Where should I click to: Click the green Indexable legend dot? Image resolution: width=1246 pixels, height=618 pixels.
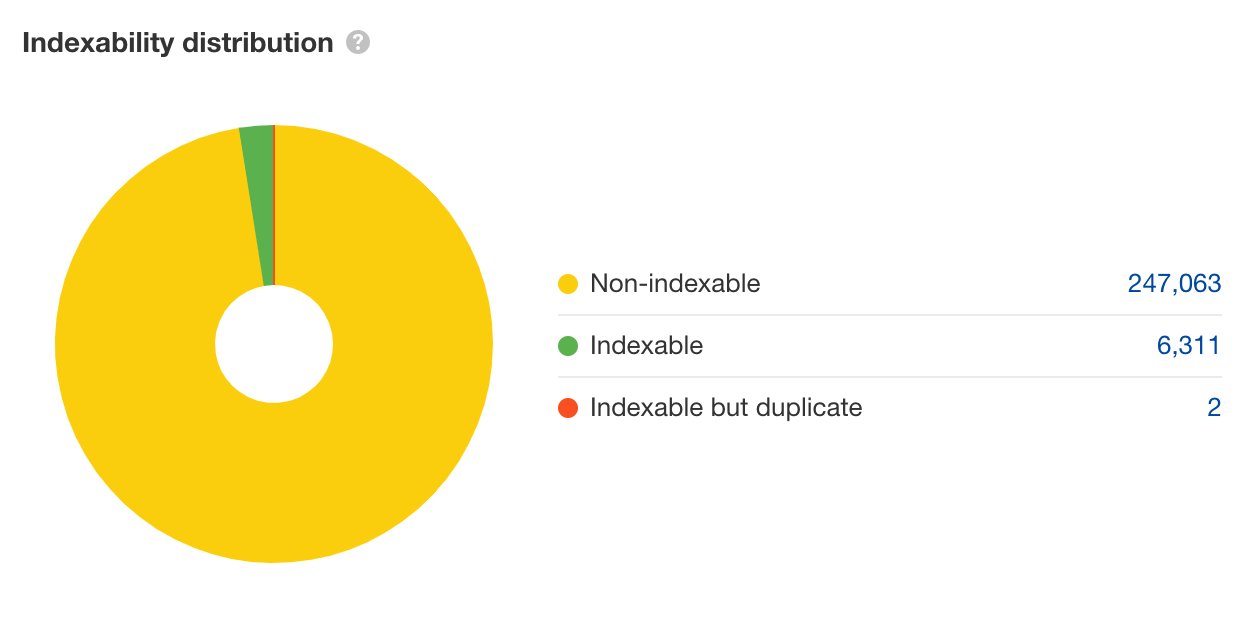[x=568, y=346]
